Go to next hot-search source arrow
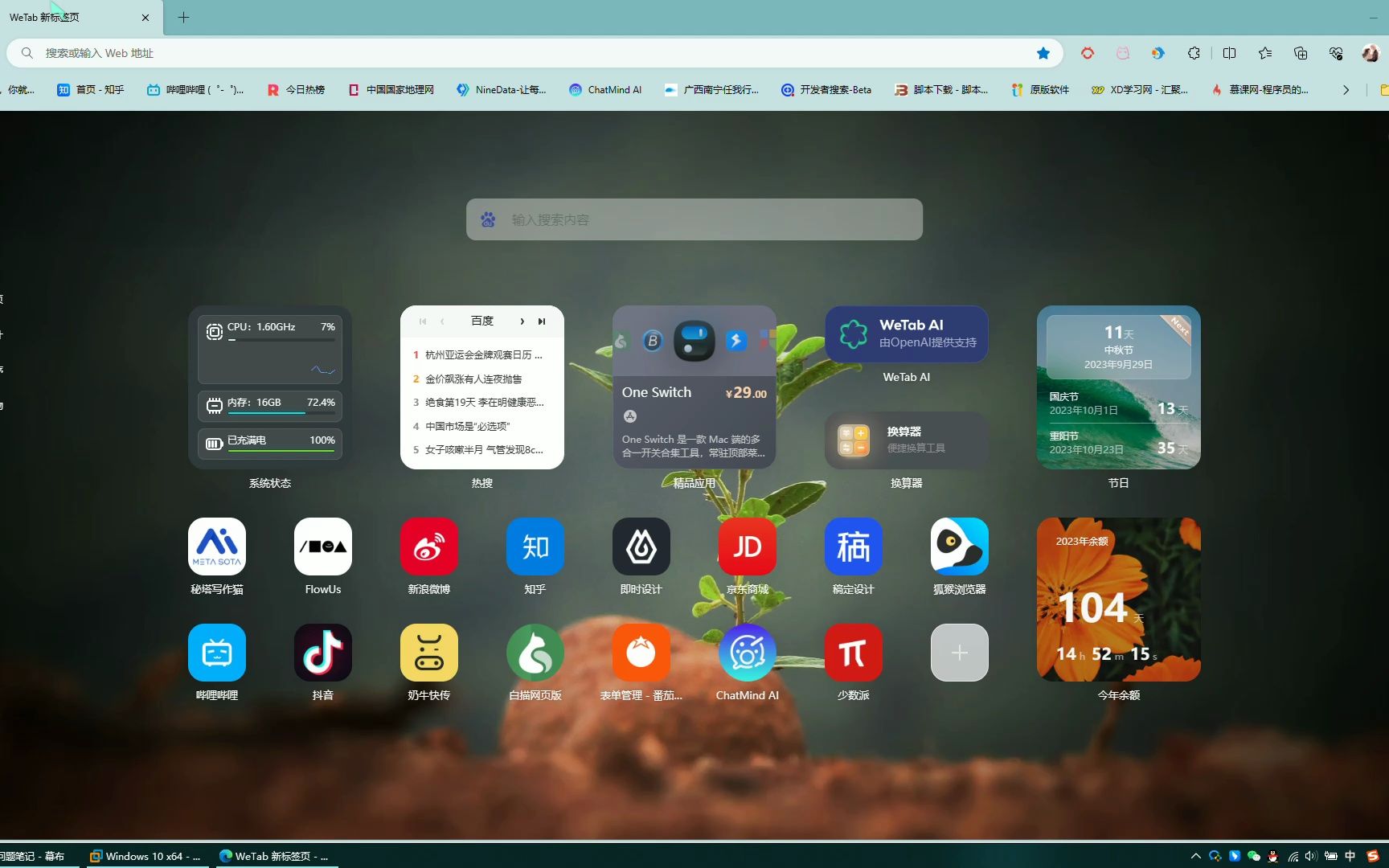 pos(522,321)
